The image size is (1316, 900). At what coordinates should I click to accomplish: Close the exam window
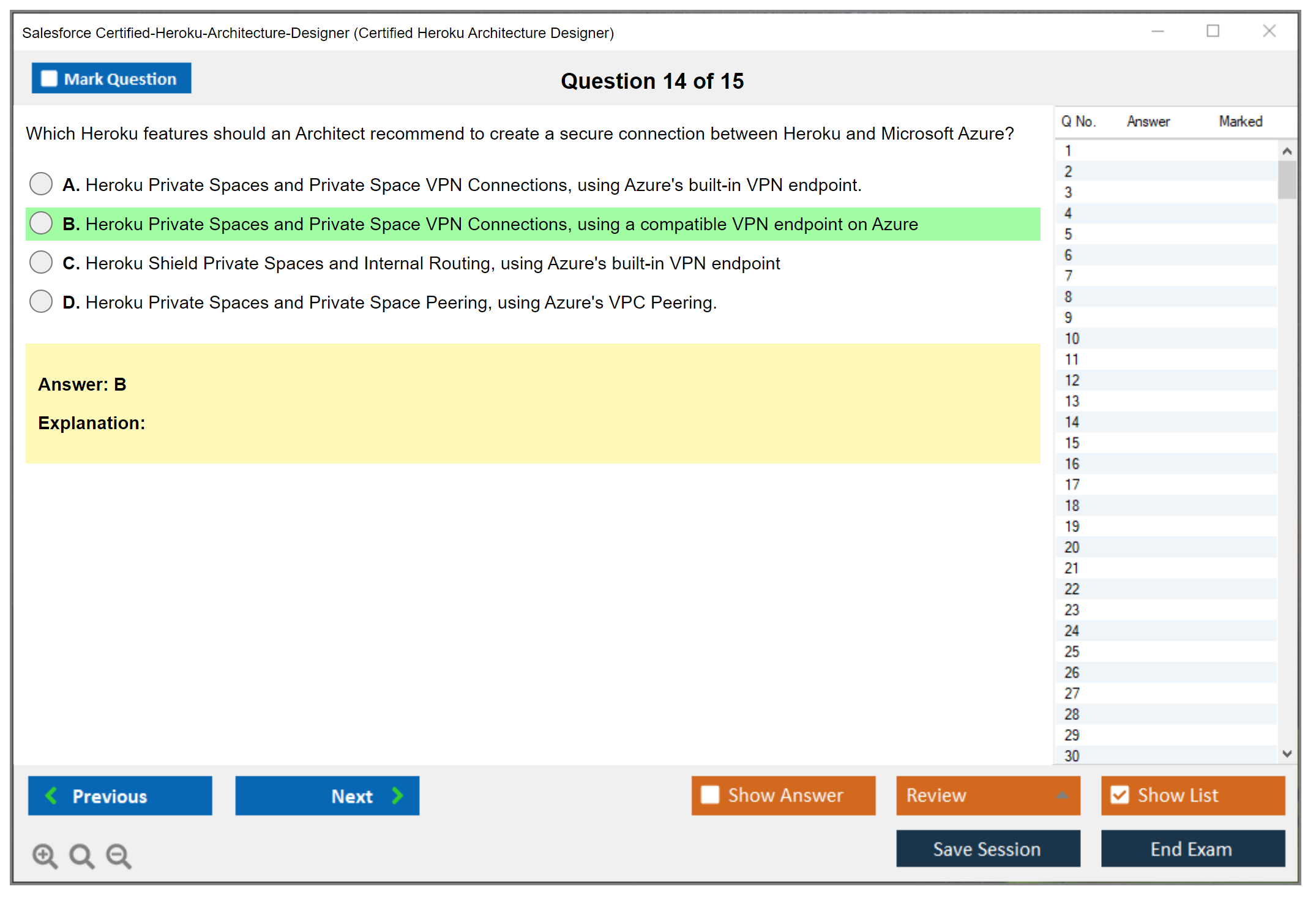[x=1269, y=31]
